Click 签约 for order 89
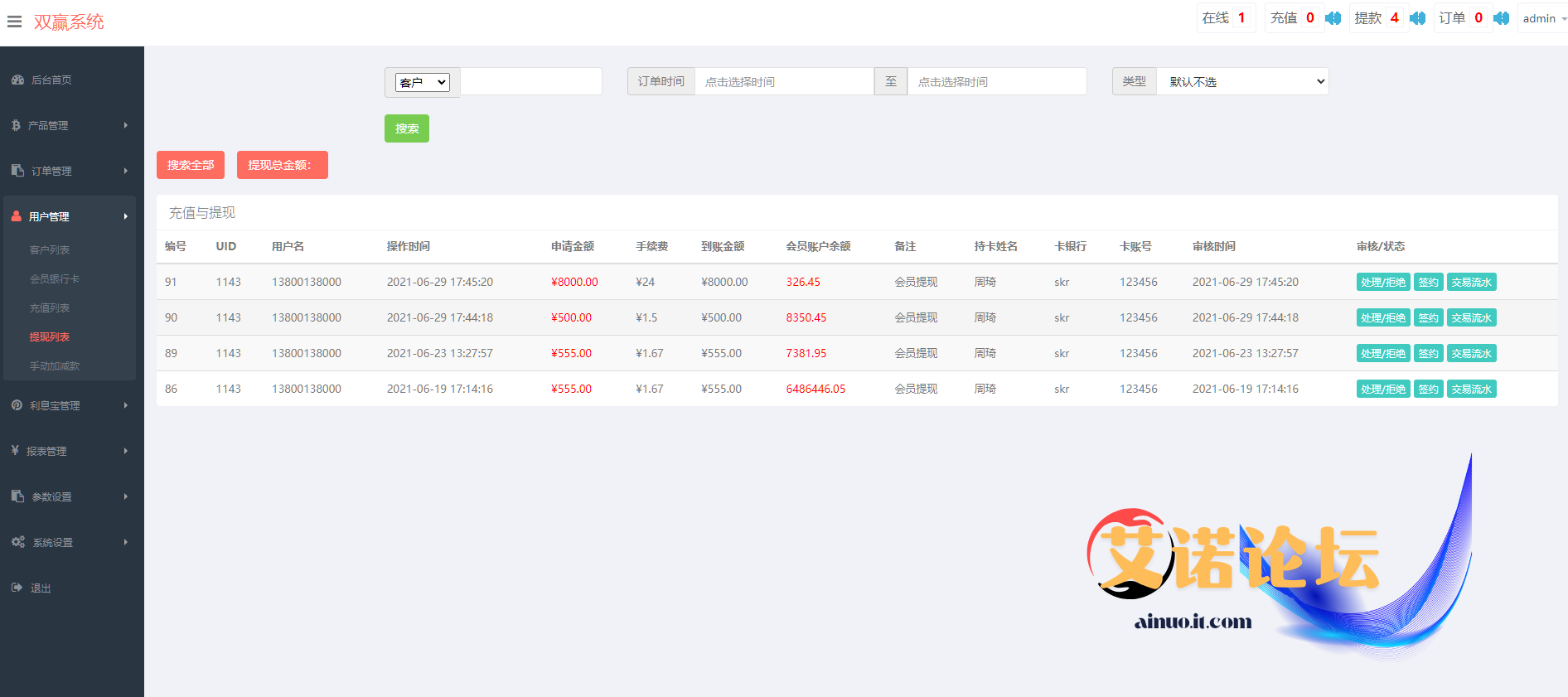The height and width of the screenshot is (697, 1568). [x=1429, y=353]
